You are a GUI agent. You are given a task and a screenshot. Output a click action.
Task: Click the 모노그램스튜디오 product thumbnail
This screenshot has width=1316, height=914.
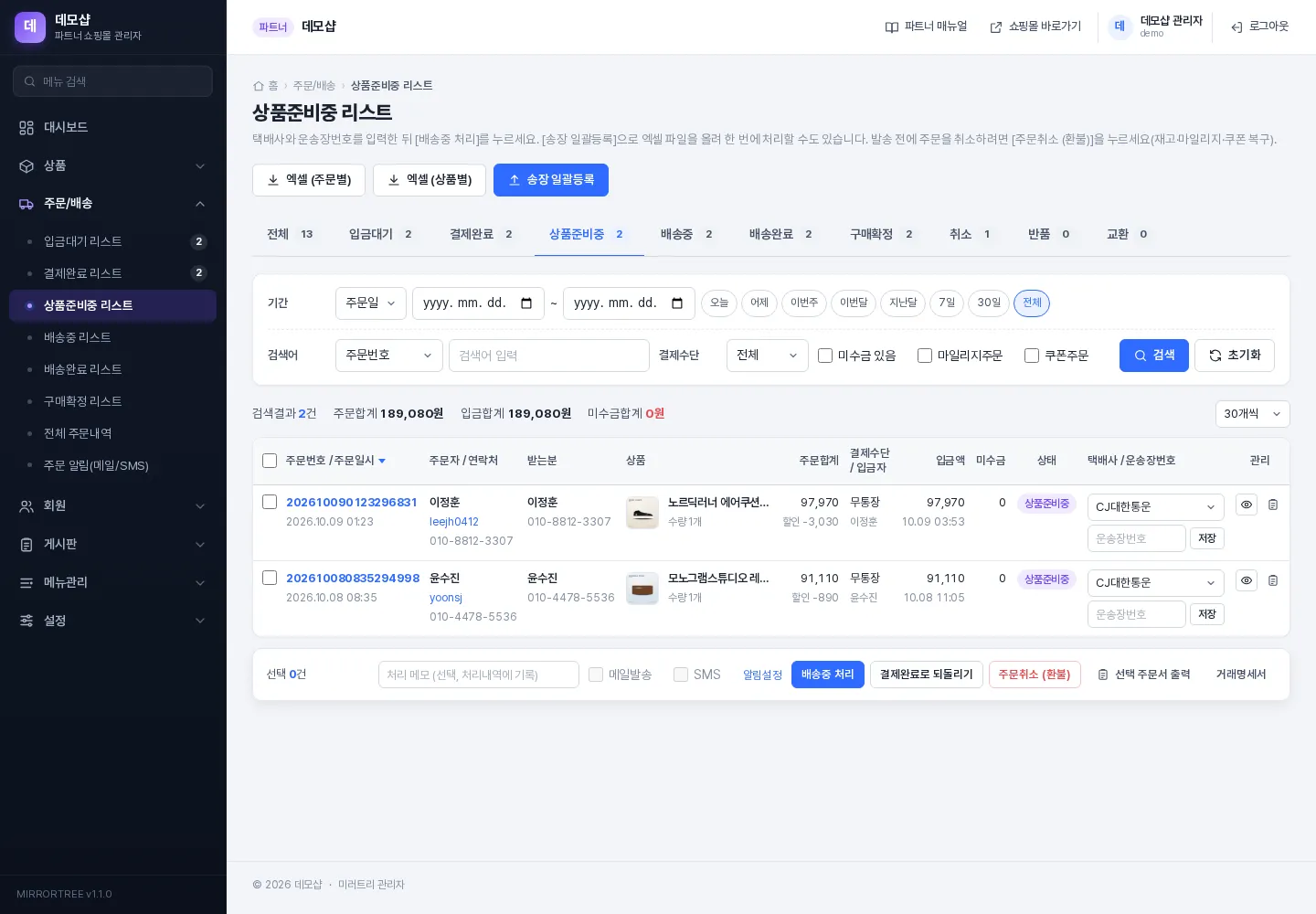click(642, 589)
